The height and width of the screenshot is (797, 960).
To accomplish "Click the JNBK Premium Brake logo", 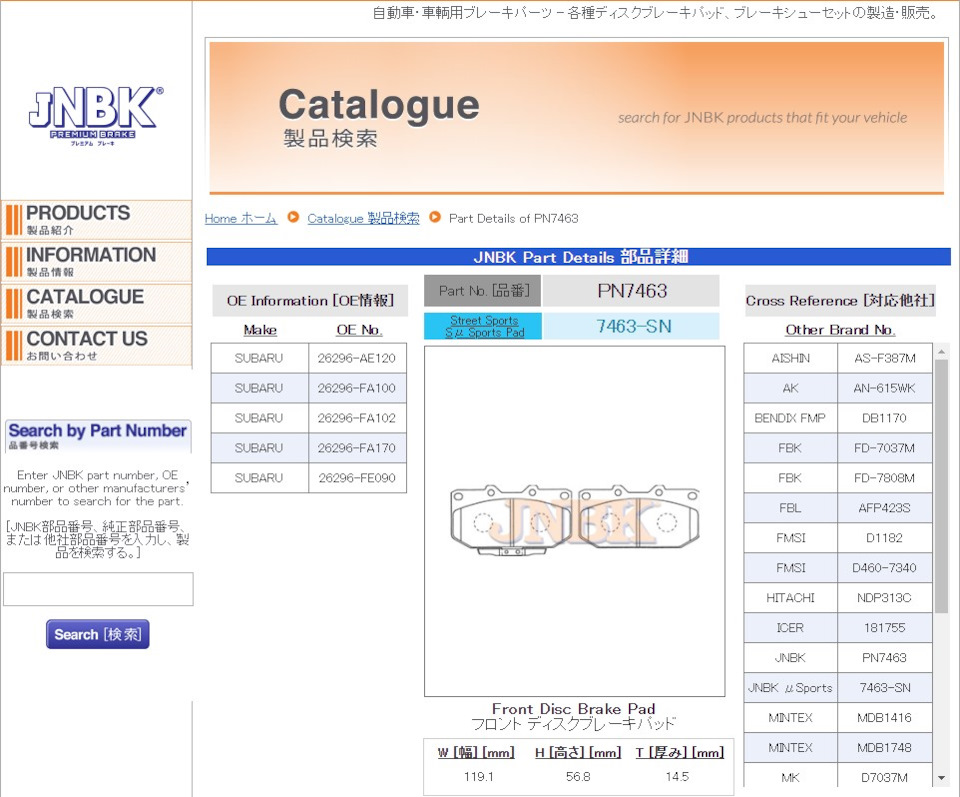I will [96, 116].
